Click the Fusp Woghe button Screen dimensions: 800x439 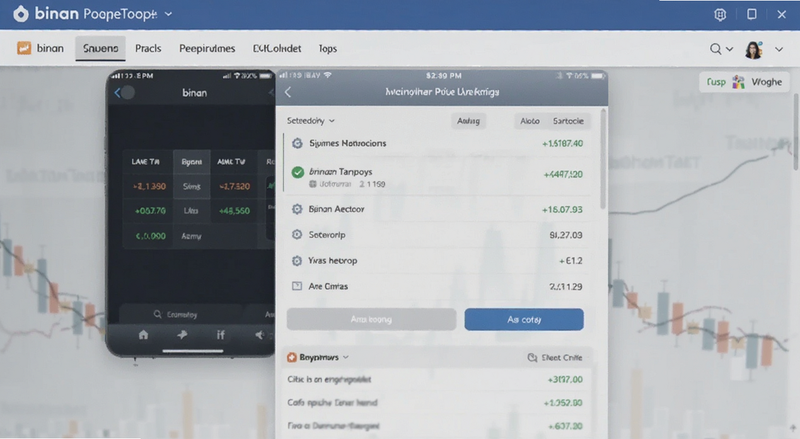744,82
